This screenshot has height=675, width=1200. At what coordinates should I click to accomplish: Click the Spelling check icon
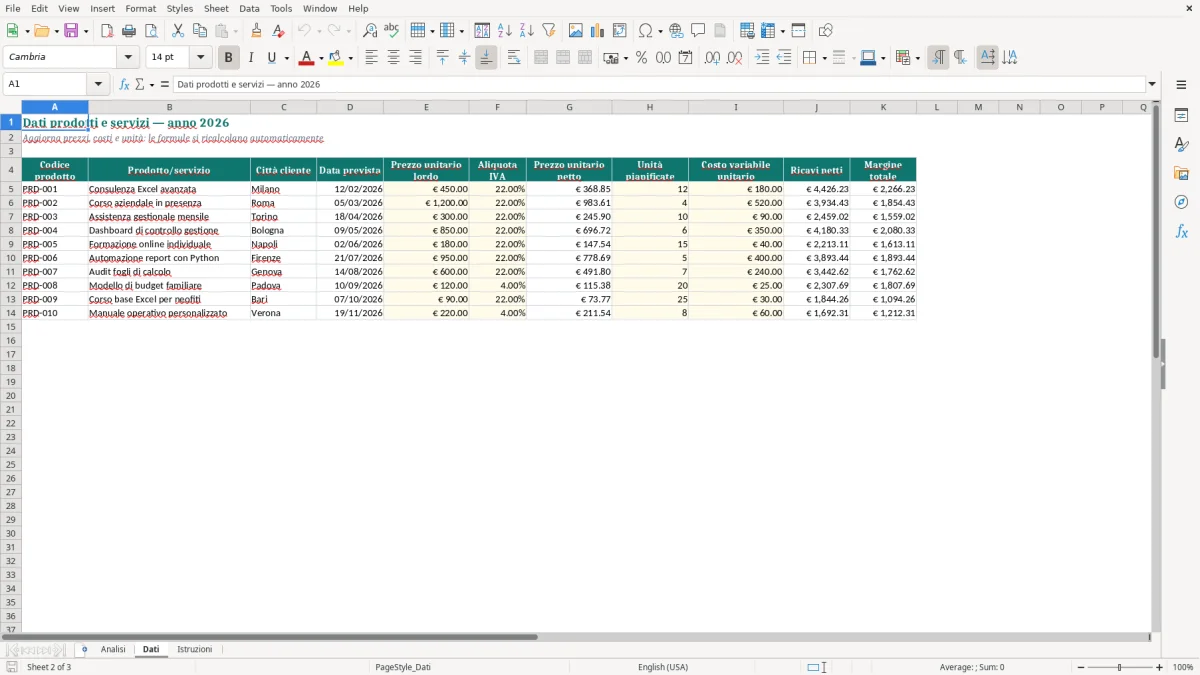(392, 31)
